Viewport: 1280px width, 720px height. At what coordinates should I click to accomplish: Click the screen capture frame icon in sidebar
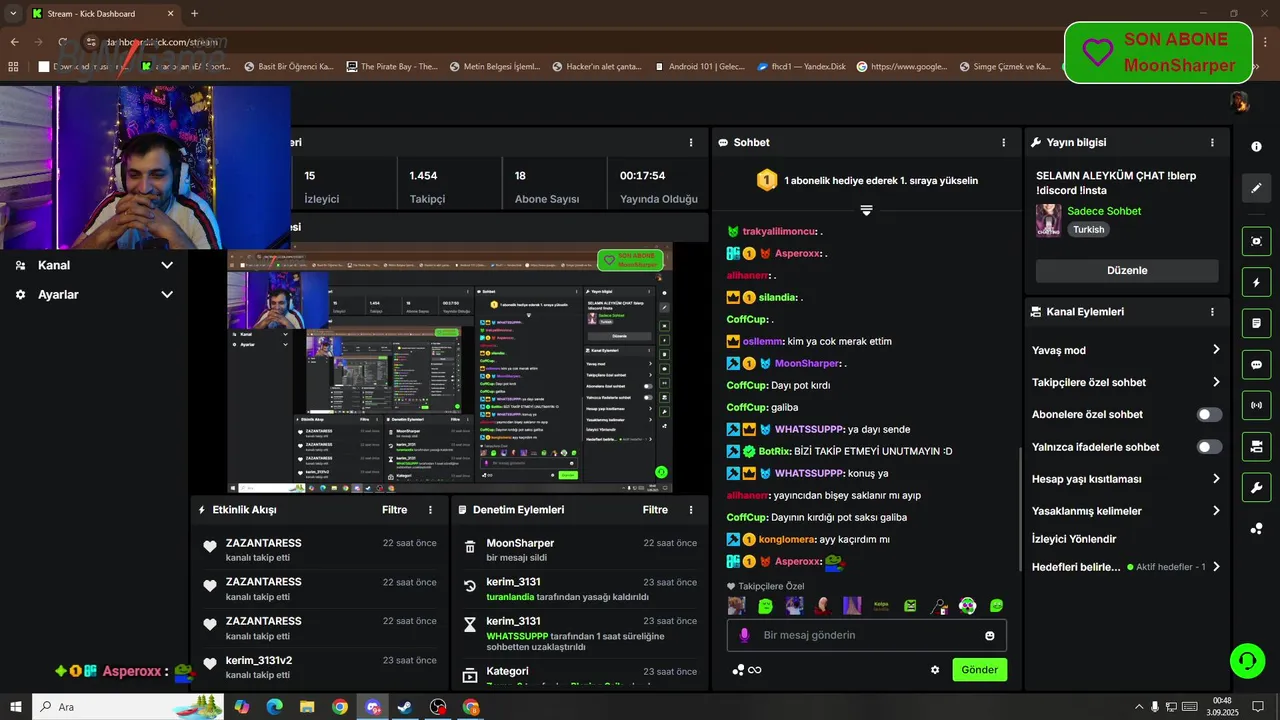(1256, 241)
